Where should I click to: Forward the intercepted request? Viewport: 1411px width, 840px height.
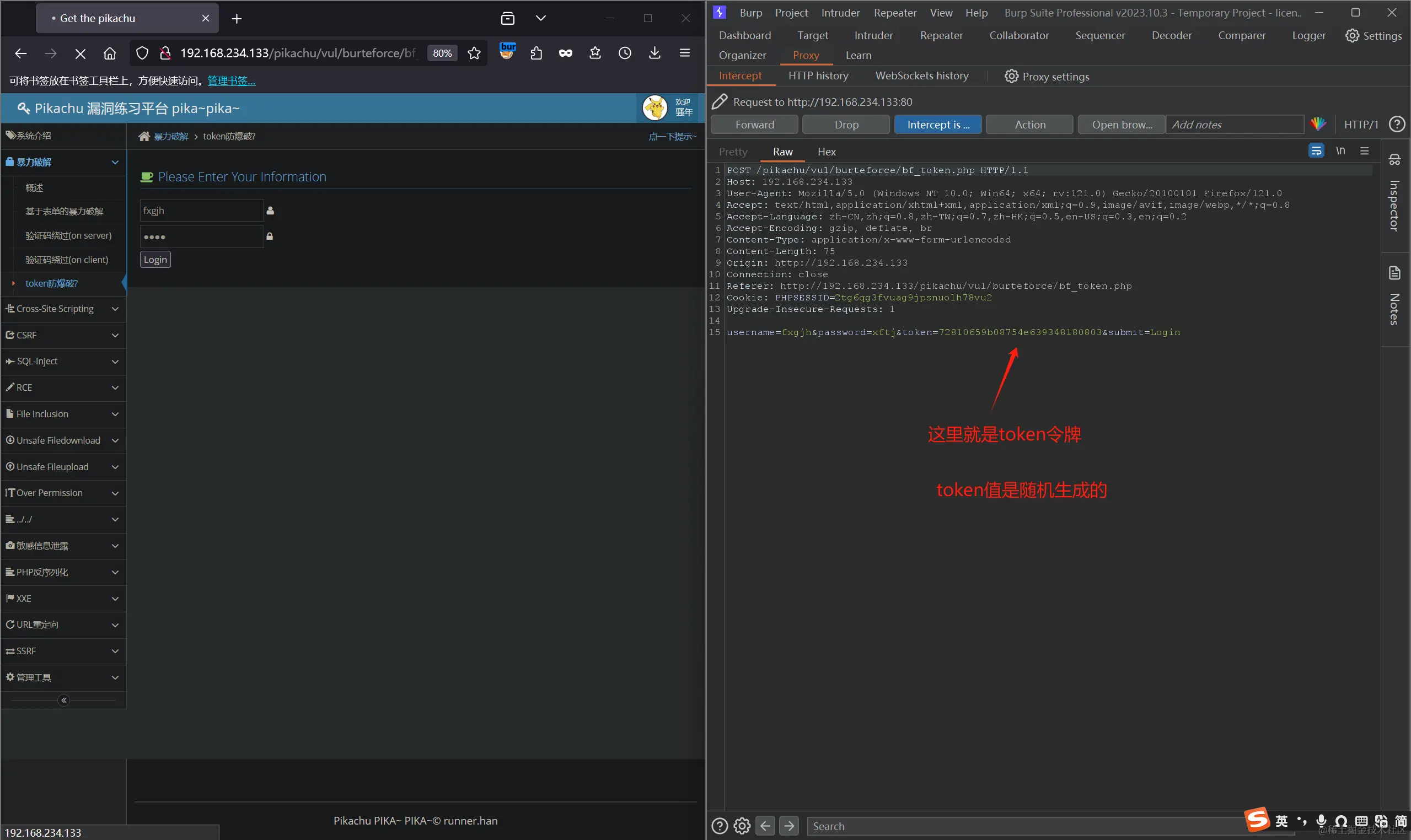pos(754,125)
